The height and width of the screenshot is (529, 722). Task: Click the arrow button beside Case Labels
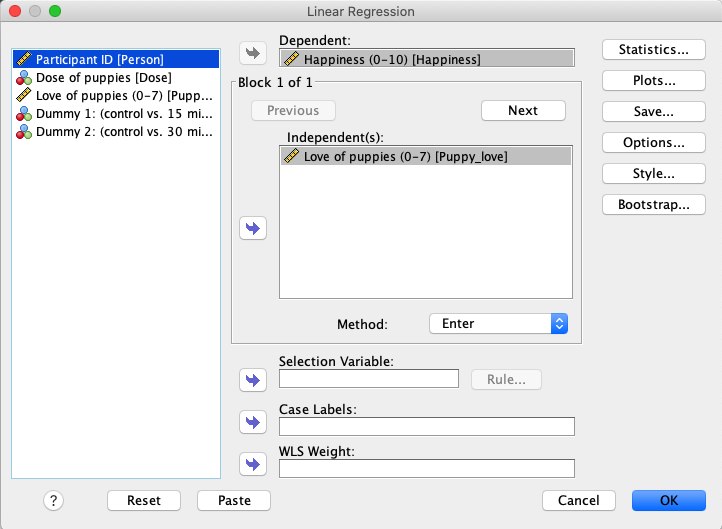point(253,422)
